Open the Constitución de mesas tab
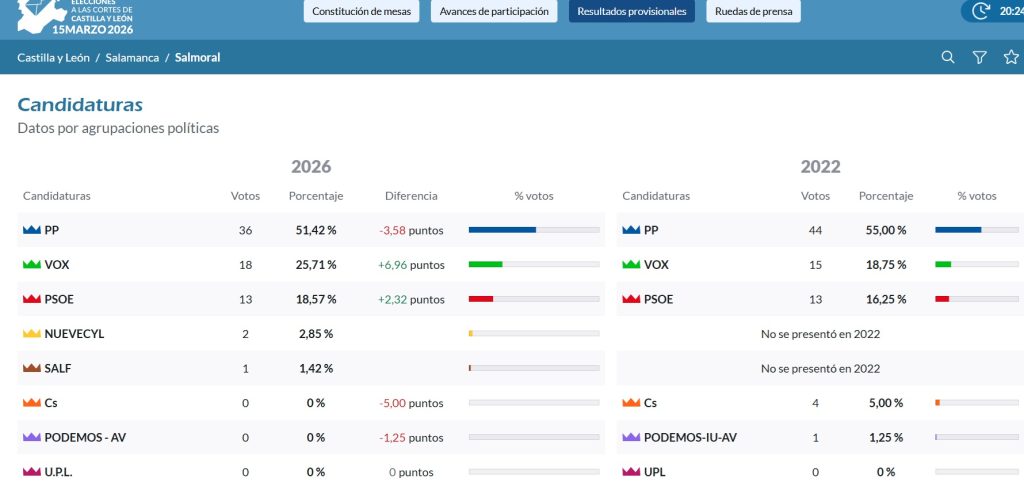Viewport: 1024px width, 482px height. click(361, 11)
